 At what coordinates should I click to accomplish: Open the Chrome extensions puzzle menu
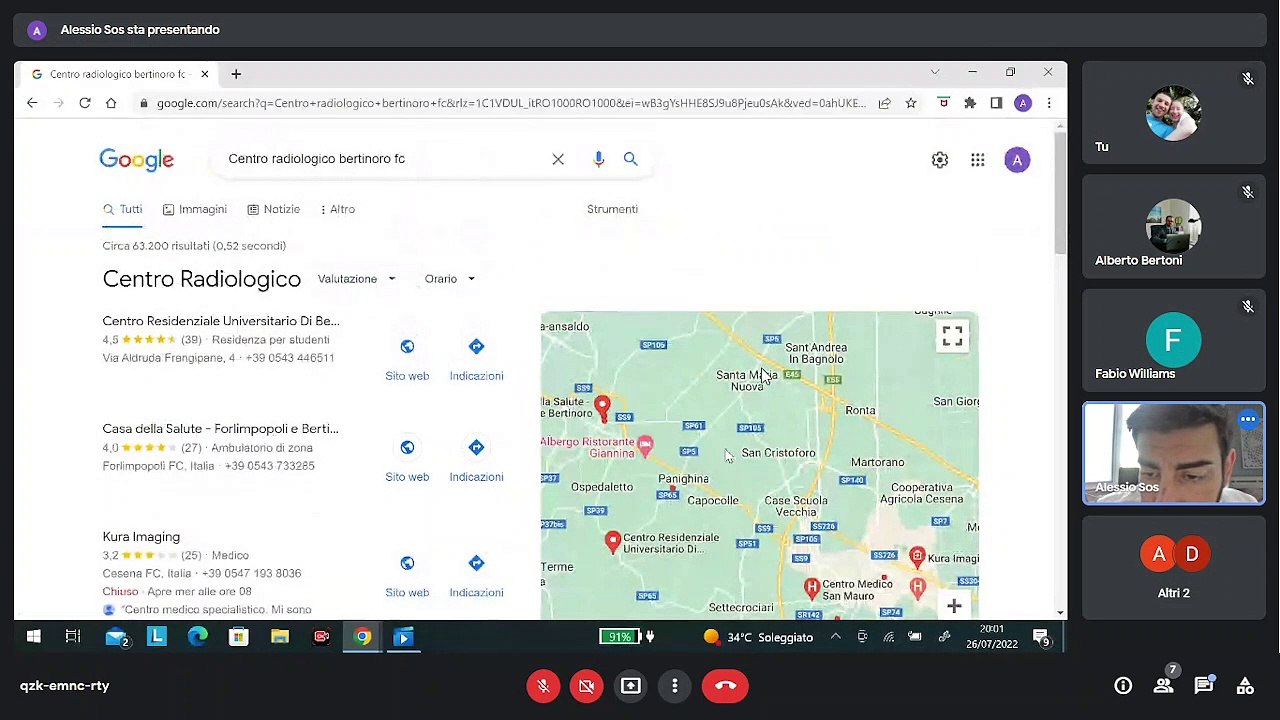coord(970,103)
